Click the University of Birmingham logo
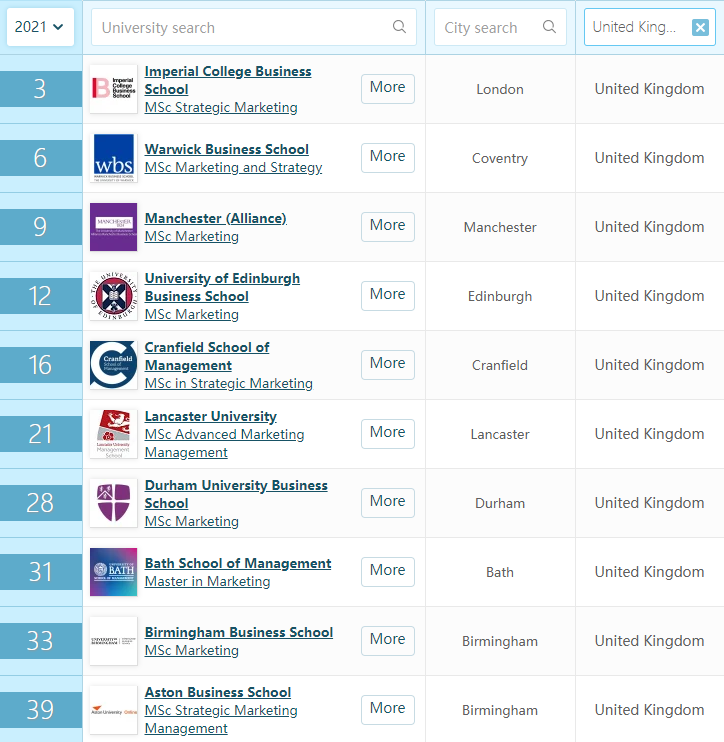 pos(114,641)
